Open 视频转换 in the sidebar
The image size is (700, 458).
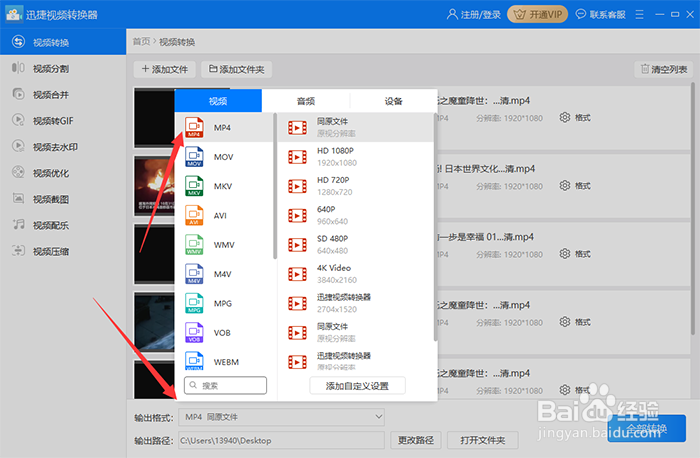tap(63, 42)
